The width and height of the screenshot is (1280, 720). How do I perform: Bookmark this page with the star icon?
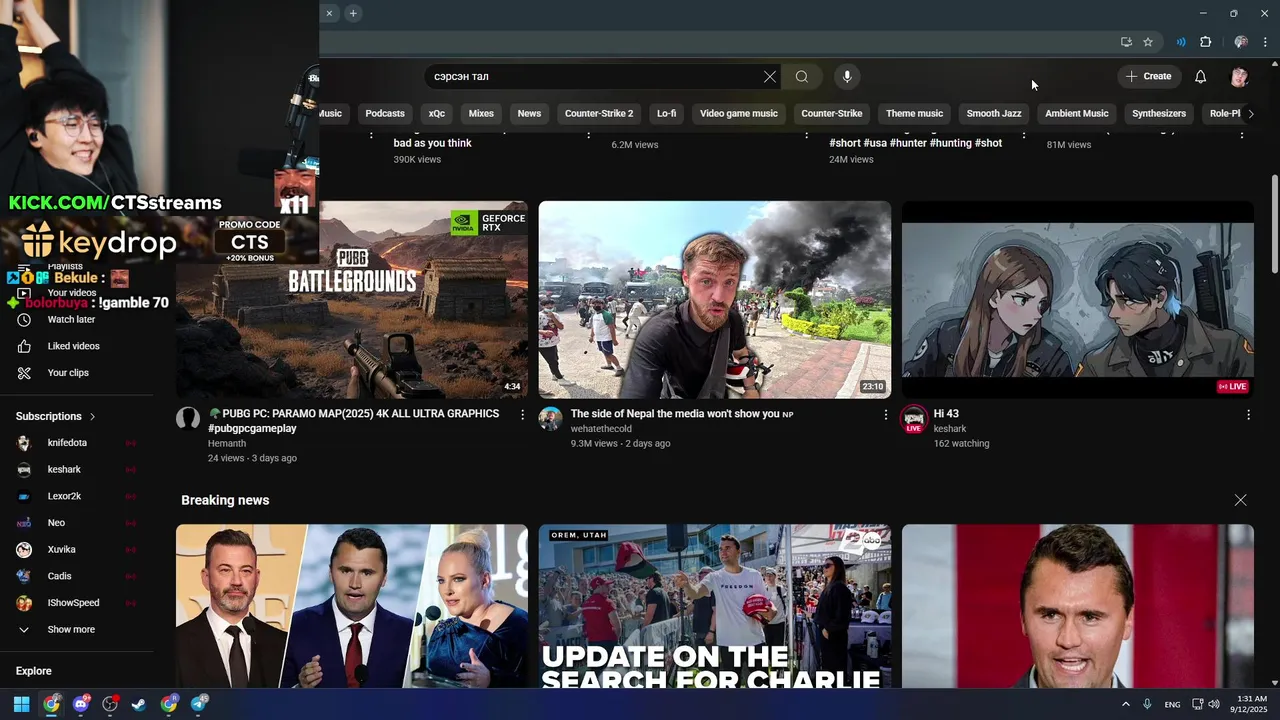(x=1148, y=42)
